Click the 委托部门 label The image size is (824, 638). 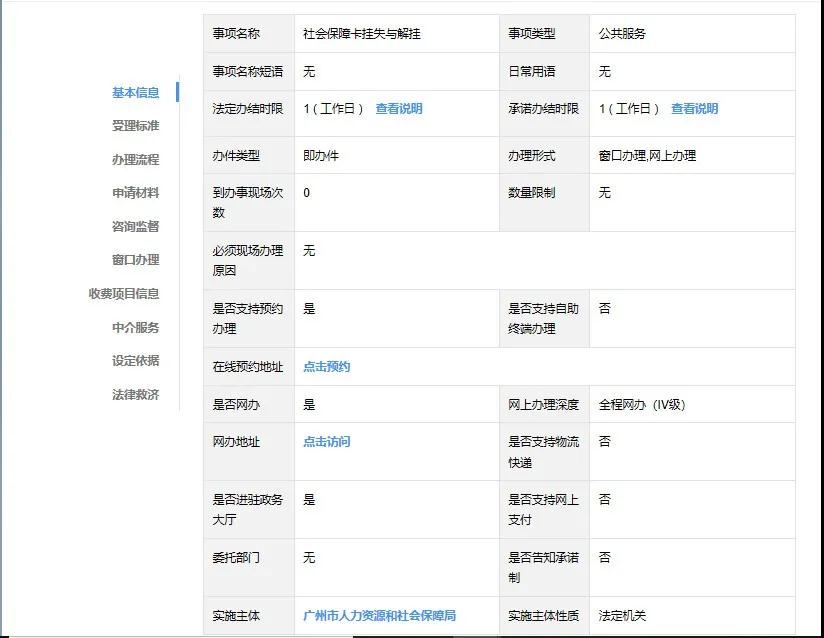(x=236, y=558)
